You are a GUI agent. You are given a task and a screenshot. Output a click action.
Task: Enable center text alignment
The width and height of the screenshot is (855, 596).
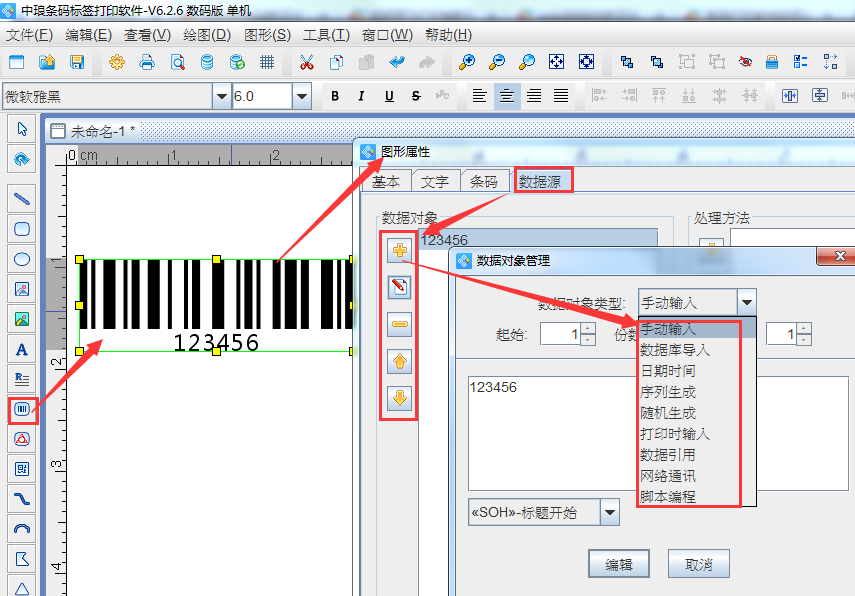506,96
